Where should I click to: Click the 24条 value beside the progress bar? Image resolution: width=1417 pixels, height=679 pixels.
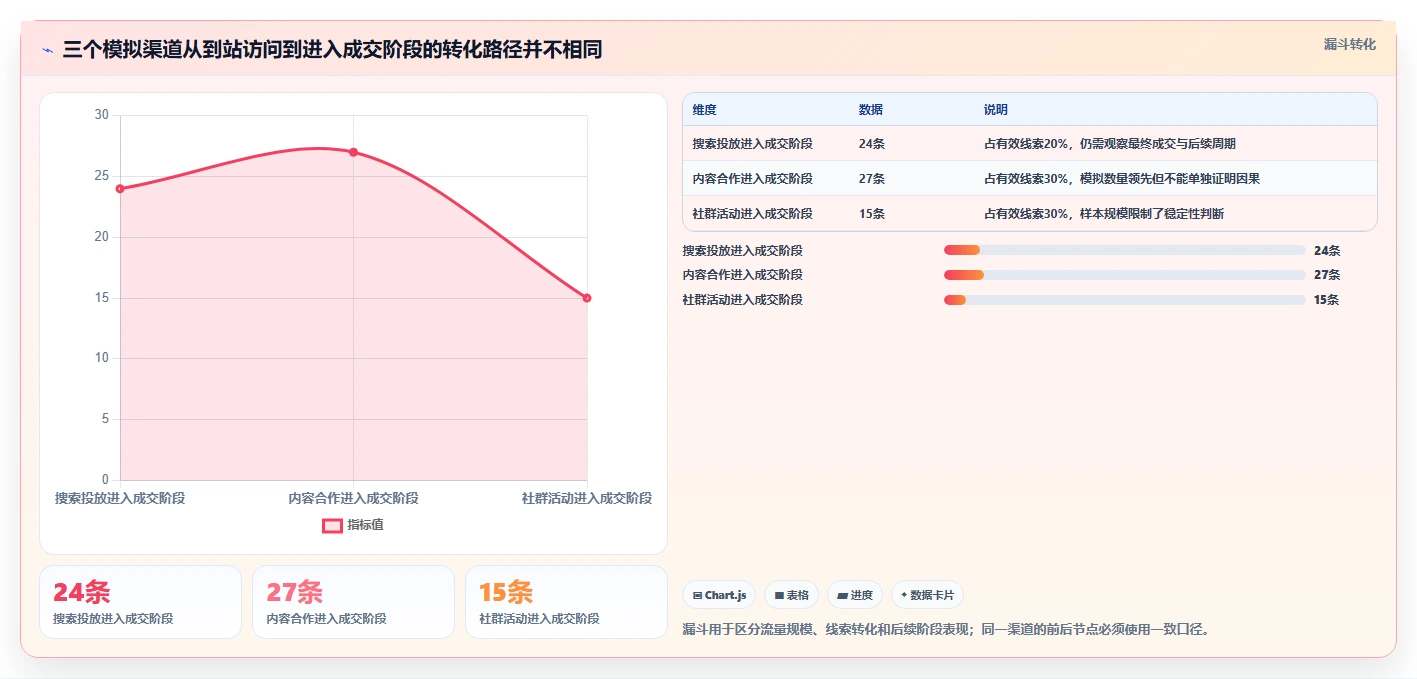[x=1327, y=251]
